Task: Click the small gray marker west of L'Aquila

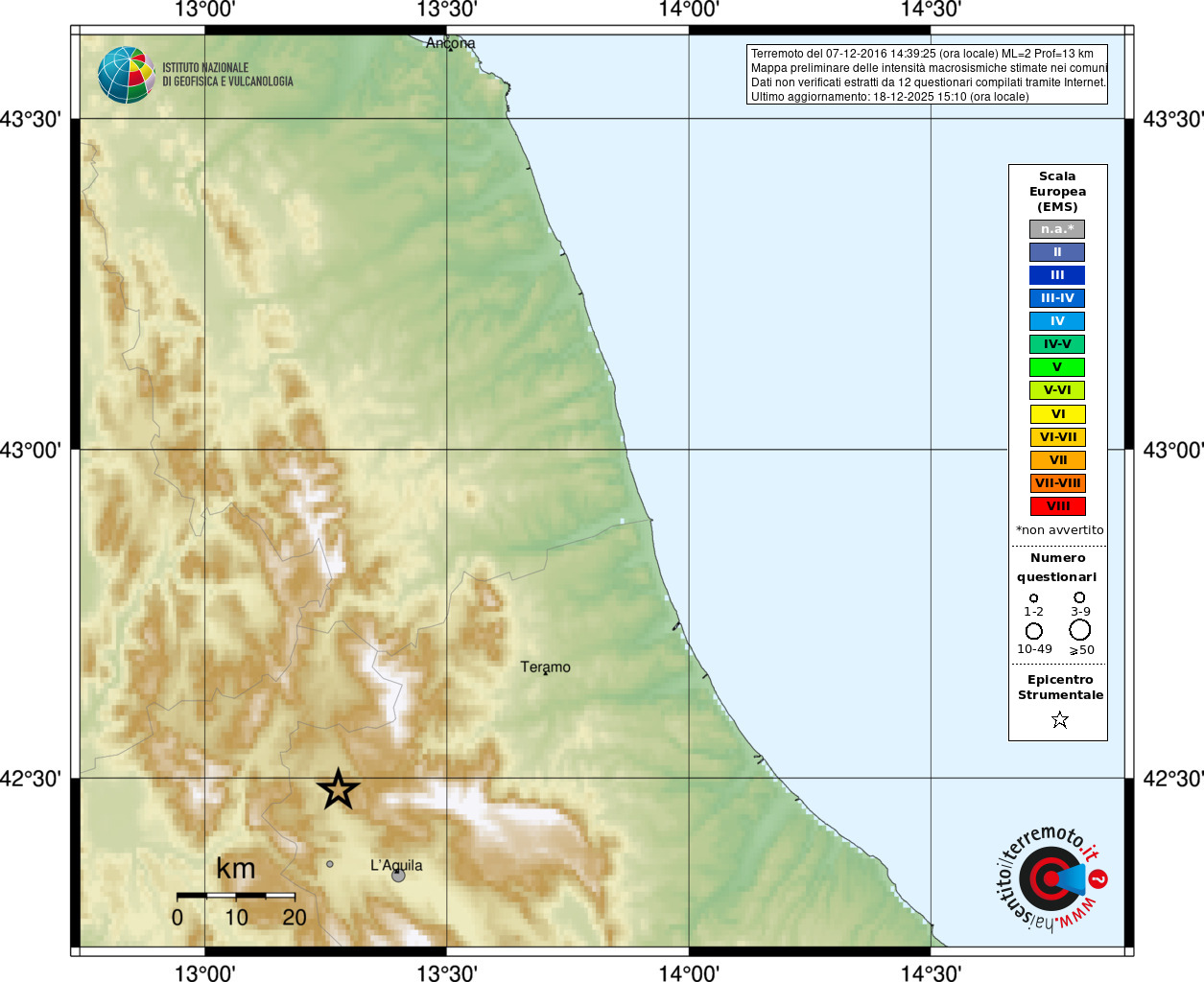Action: 330,864
